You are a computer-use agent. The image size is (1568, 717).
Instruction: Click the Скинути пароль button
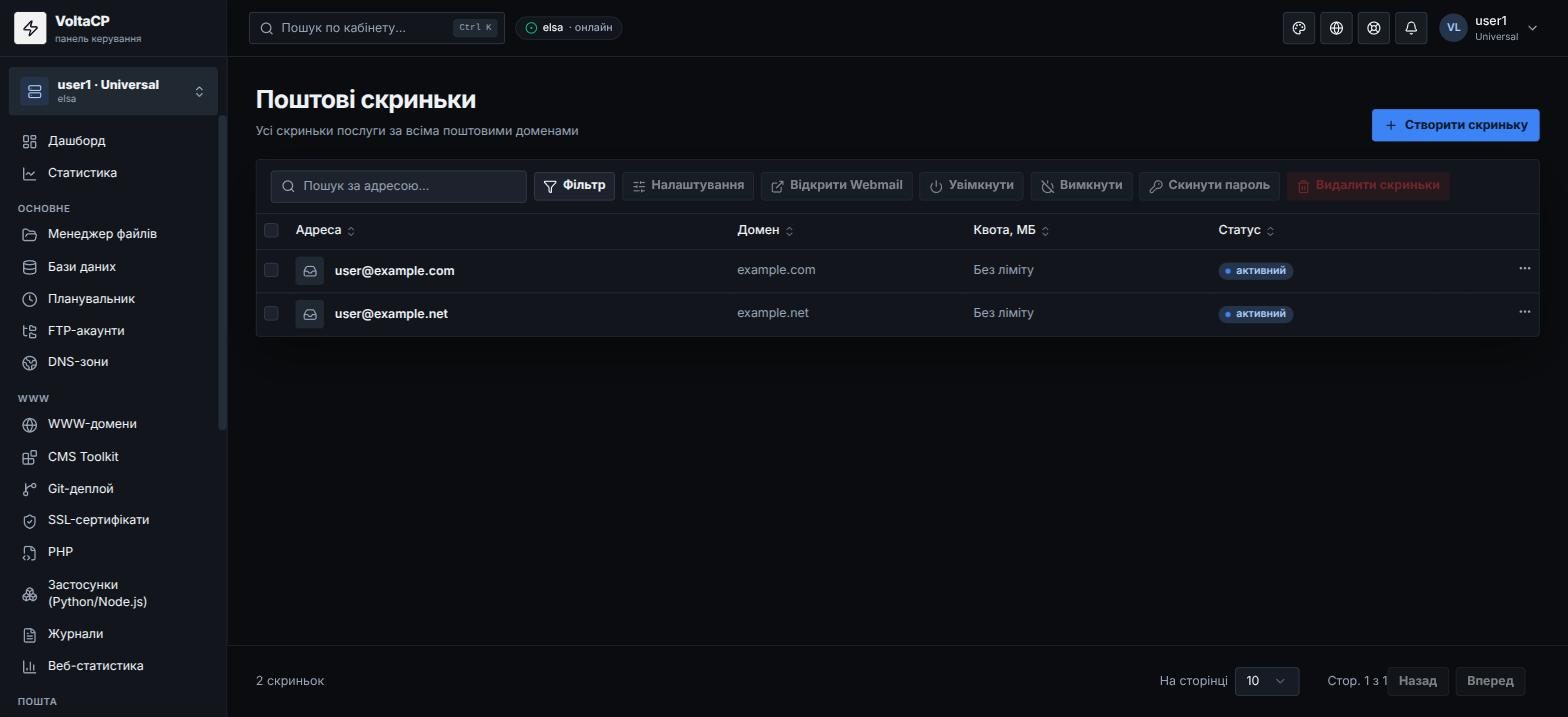(x=1209, y=186)
